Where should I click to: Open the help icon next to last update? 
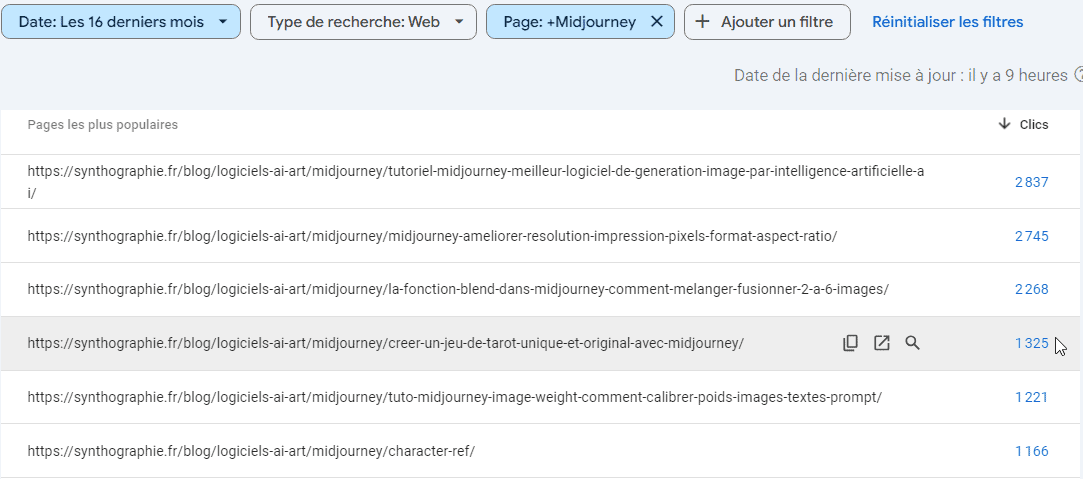[x=1079, y=75]
